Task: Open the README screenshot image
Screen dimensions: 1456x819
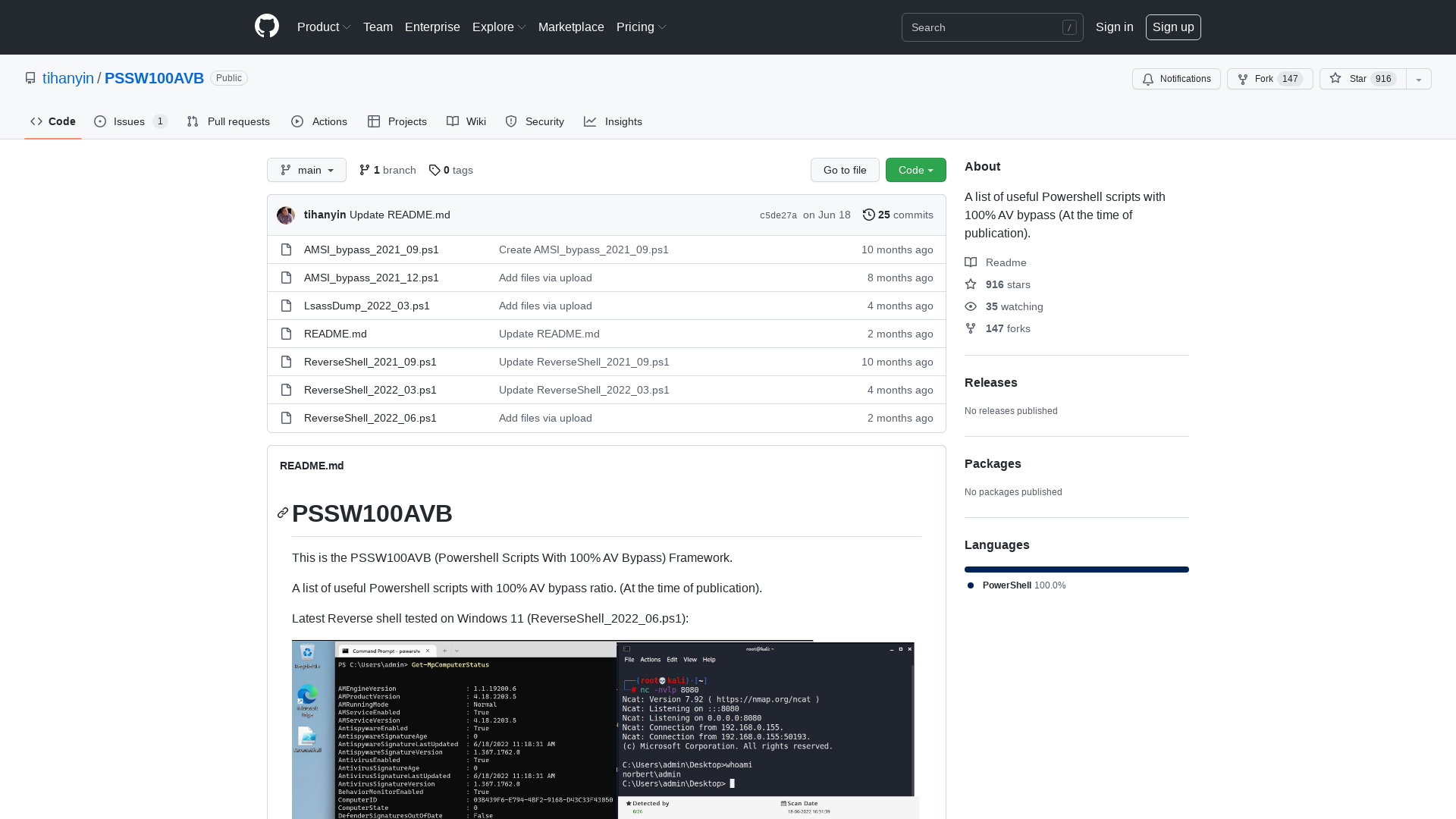Action: [605, 730]
